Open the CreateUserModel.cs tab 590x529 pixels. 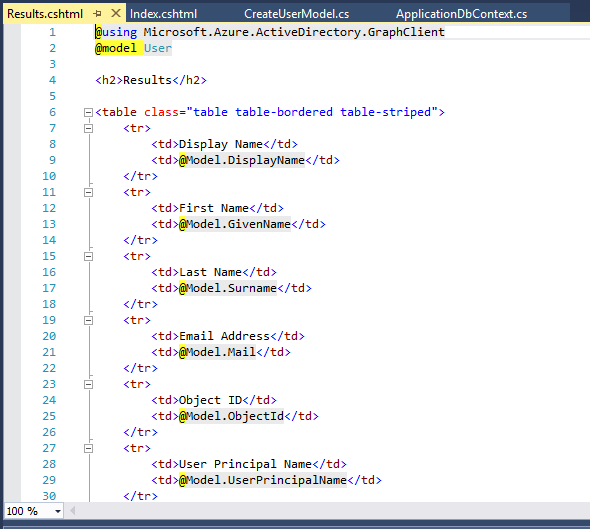[x=297, y=14]
